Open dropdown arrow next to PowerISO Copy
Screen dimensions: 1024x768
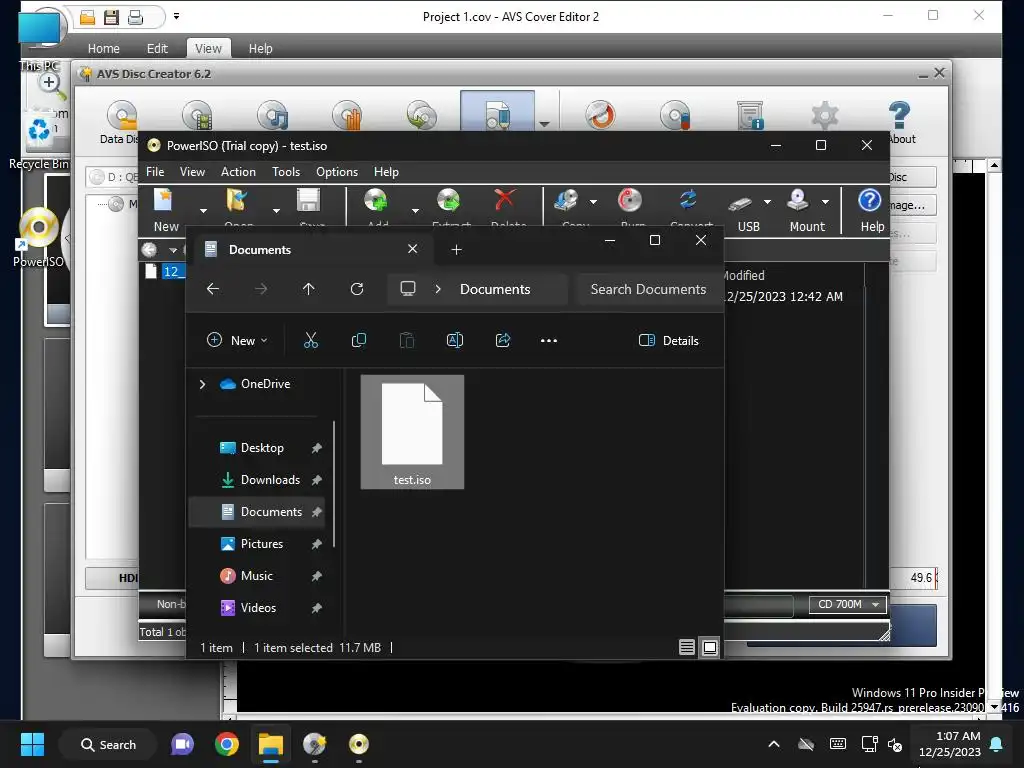[x=593, y=202]
